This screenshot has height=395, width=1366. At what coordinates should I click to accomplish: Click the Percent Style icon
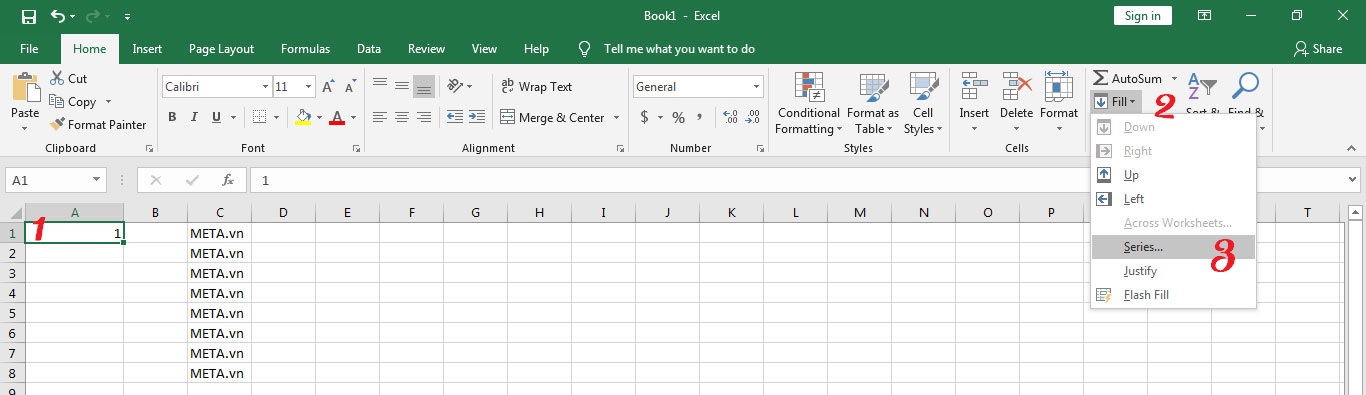[x=678, y=118]
